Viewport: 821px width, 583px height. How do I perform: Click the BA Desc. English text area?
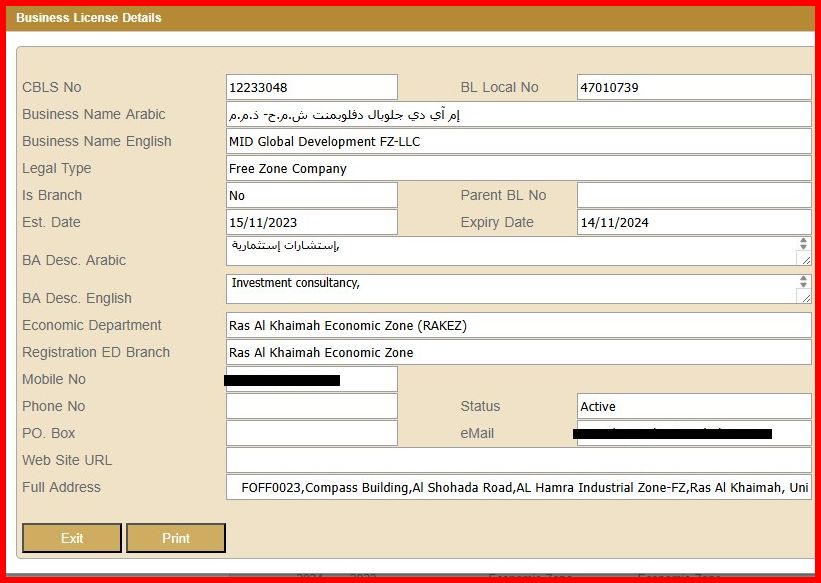[x=519, y=289]
